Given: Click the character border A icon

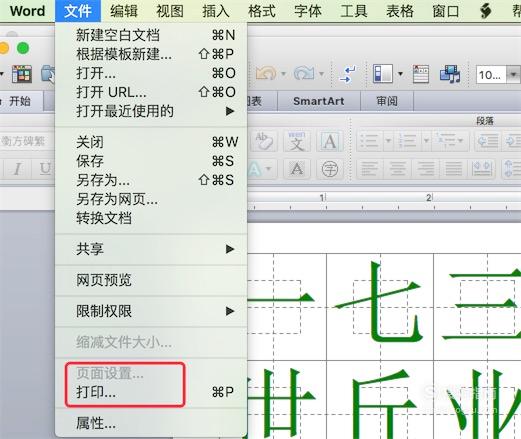Looking at the screenshot, I should 330,141.
